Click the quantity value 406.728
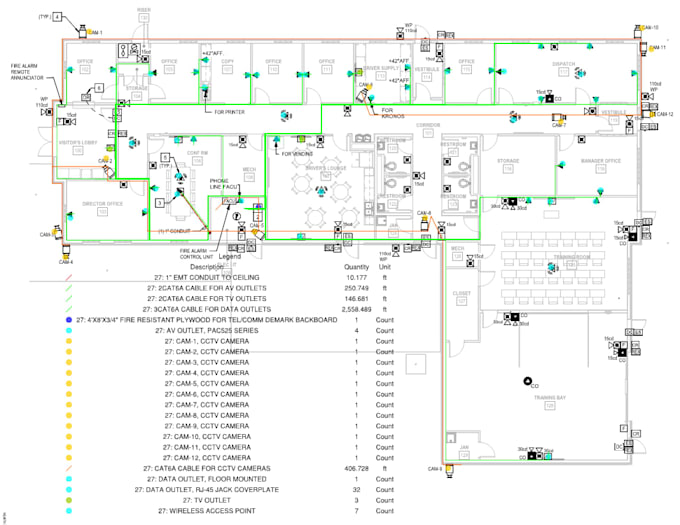This screenshot has width=680, height=525. tap(356, 469)
